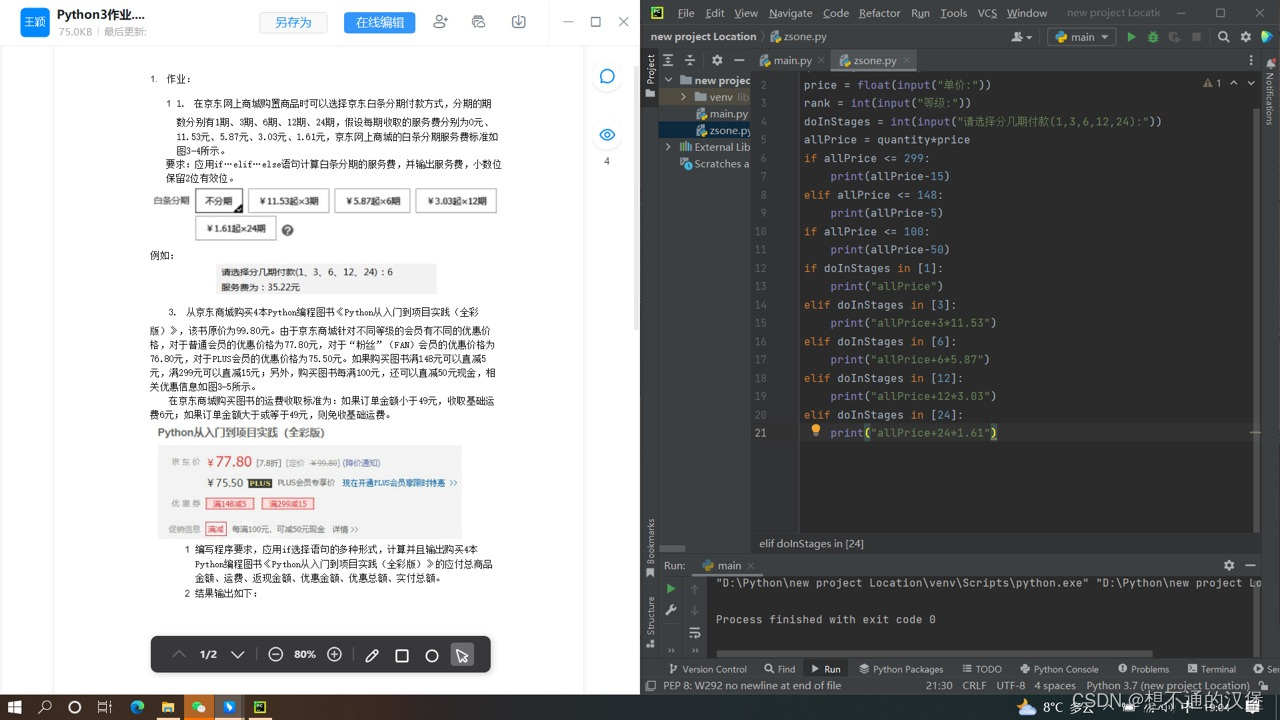1280x720 pixels.
Task: Select the circle annotation tool
Action: coord(432,656)
